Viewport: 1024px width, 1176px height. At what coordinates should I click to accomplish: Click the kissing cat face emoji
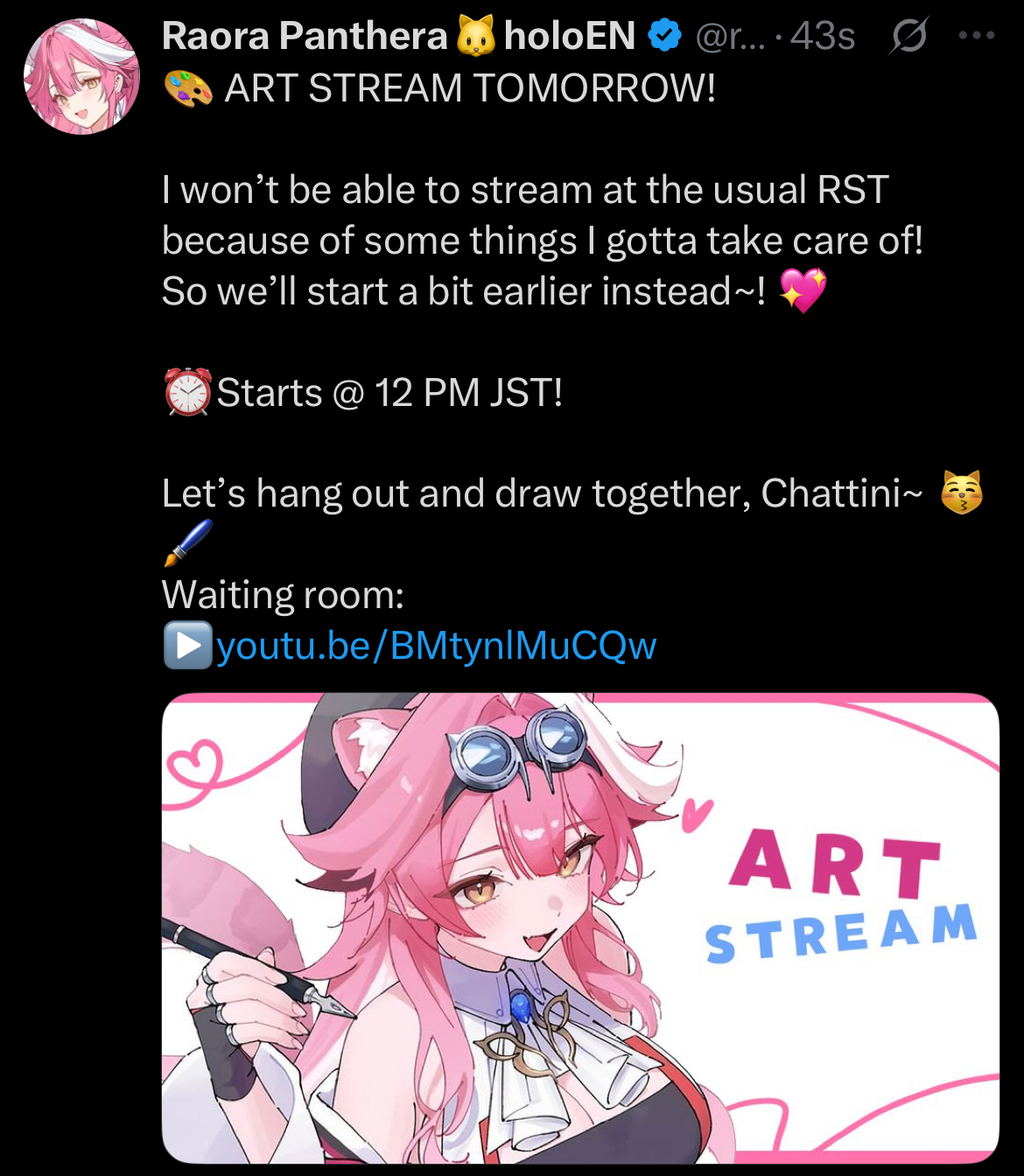pyautogui.click(x=961, y=493)
